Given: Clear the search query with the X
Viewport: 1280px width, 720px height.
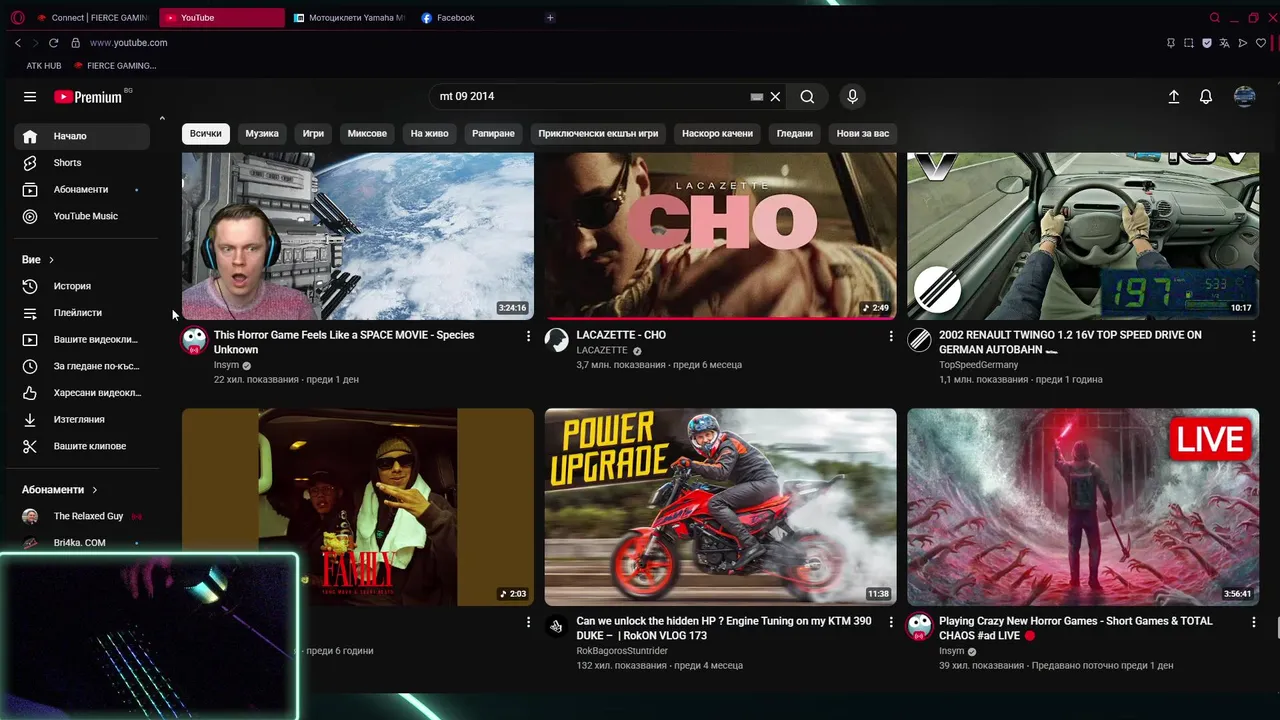Looking at the screenshot, I should pos(775,97).
